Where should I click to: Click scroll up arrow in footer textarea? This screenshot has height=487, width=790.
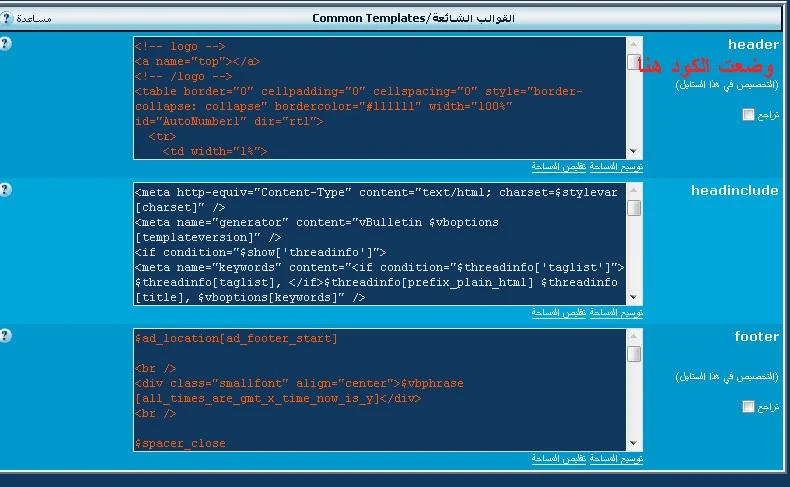point(634,337)
